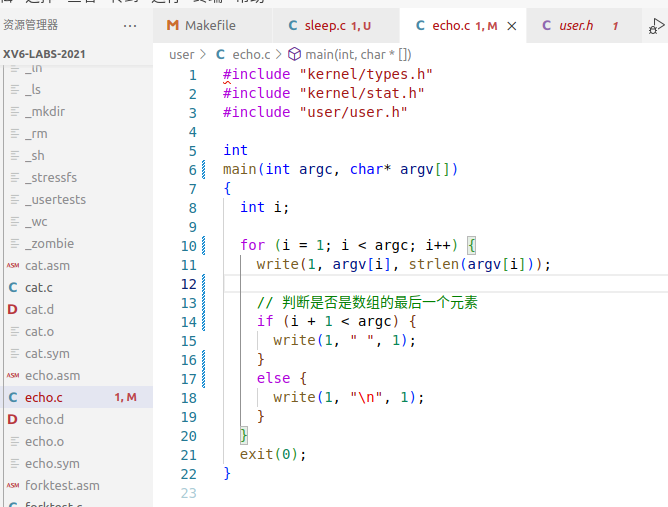Screen dimensions: 668x507
Task: Select cat.o in the explorer list
Action: coord(40,331)
